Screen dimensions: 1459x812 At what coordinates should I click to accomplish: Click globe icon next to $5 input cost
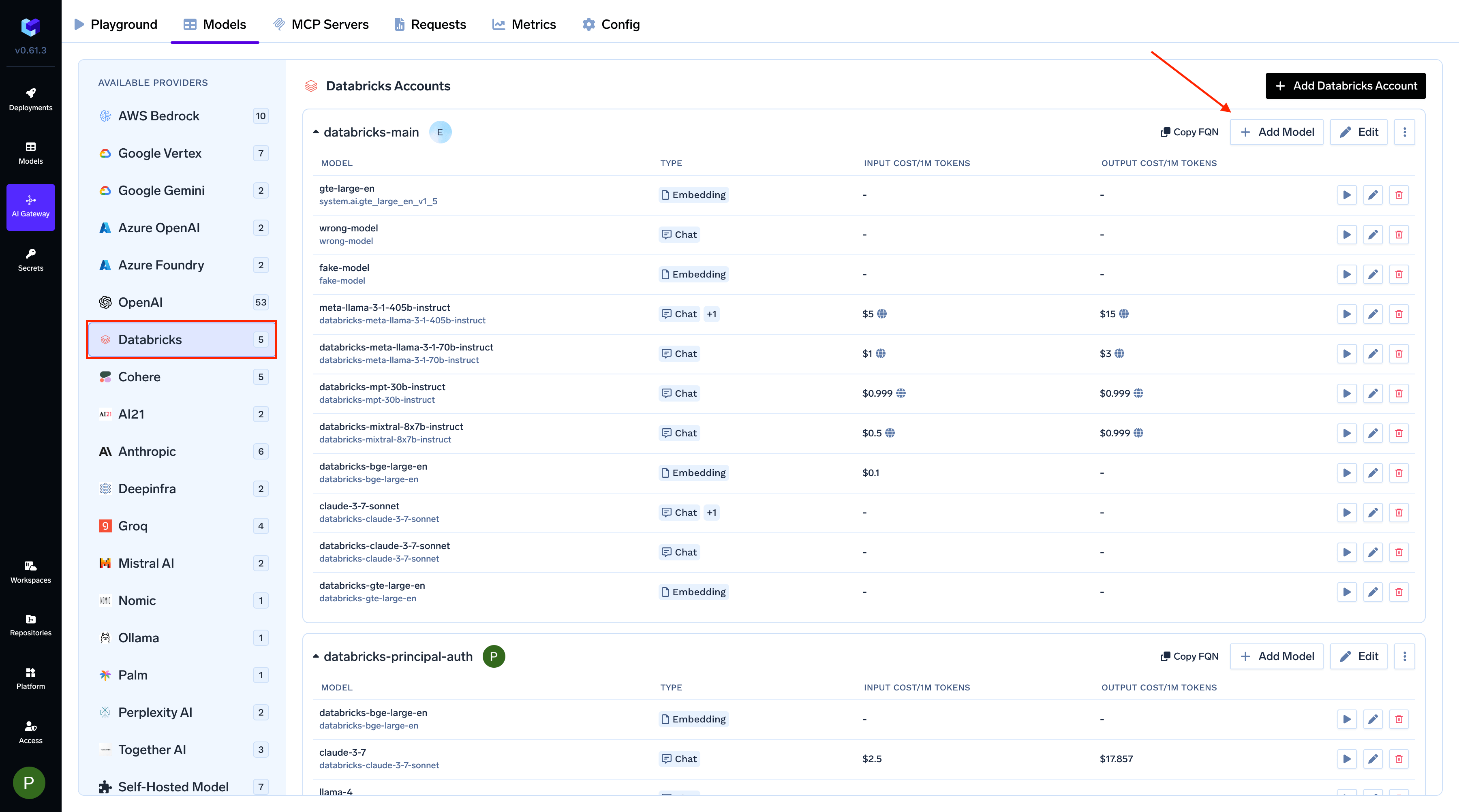point(882,314)
